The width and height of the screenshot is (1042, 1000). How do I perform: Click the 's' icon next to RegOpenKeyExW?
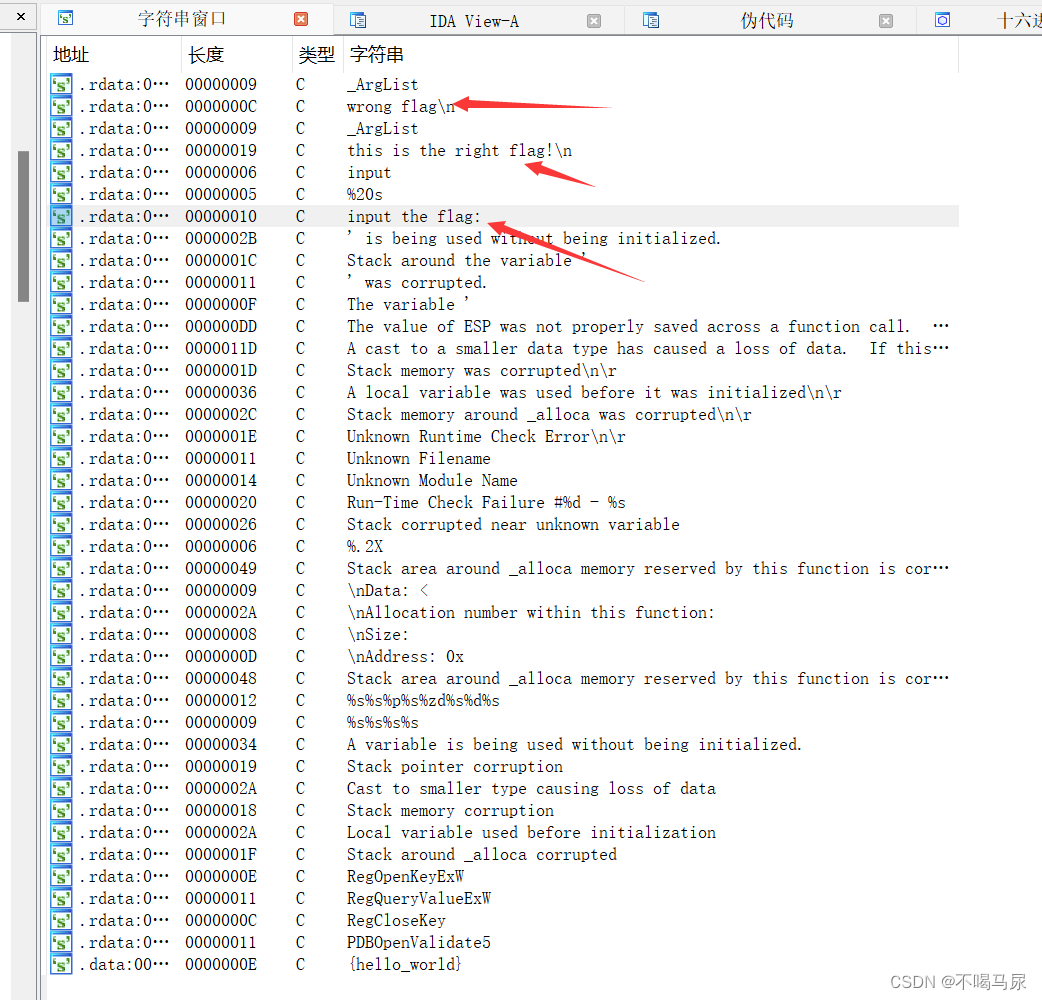[x=59, y=876]
